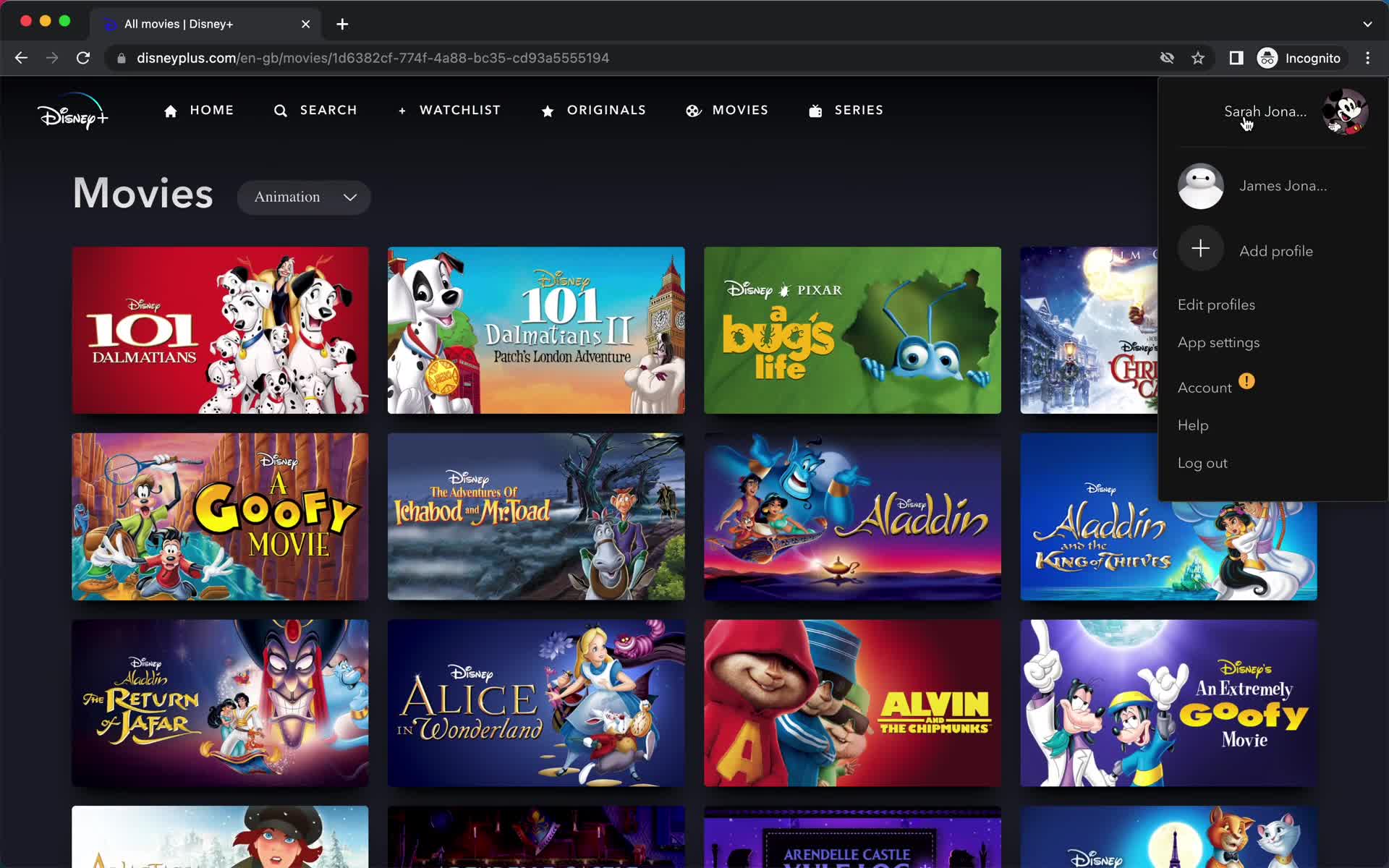Open The Adventures of Ichabod and Mr. Toad
This screenshot has height=868, width=1389.
tap(536, 516)
